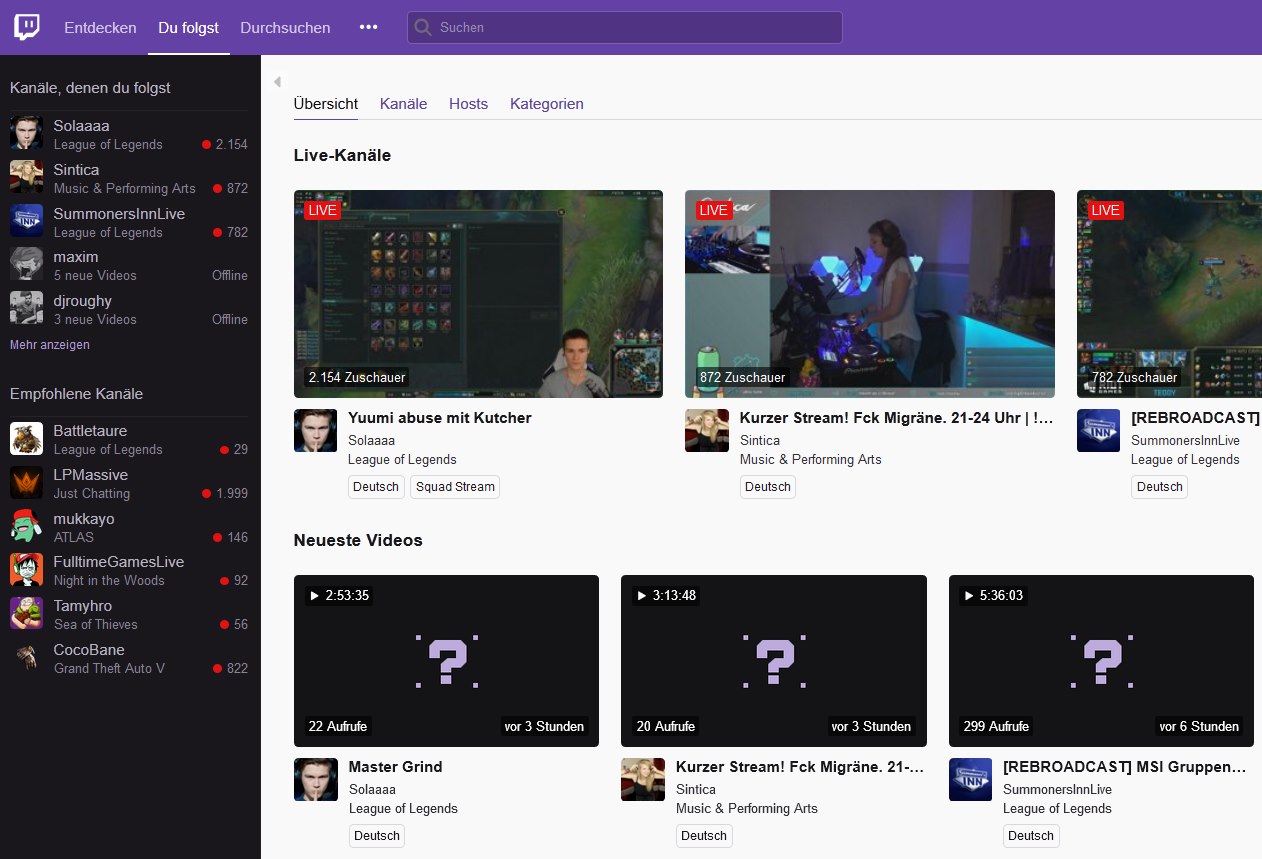
Task: Click Sintica avatar under Neueste Videos
Action: (643, 779)
